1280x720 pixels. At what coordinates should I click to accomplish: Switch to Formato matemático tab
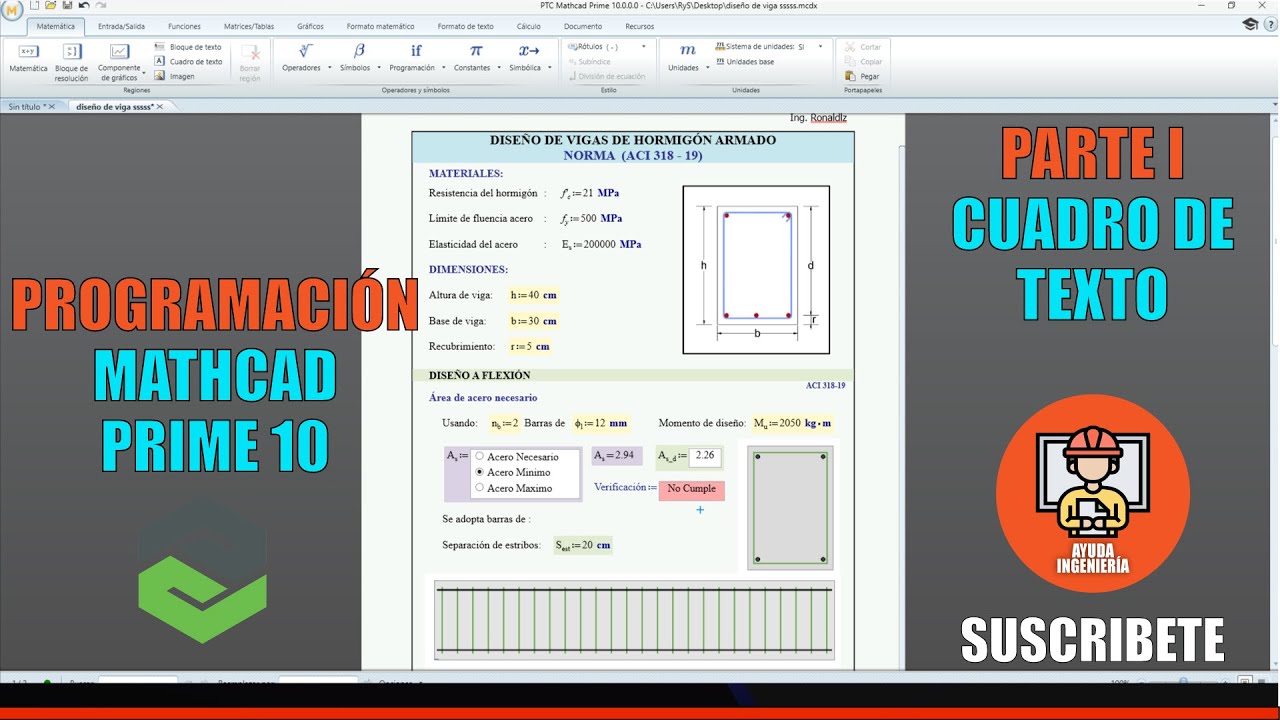click(x=380, y=27)
